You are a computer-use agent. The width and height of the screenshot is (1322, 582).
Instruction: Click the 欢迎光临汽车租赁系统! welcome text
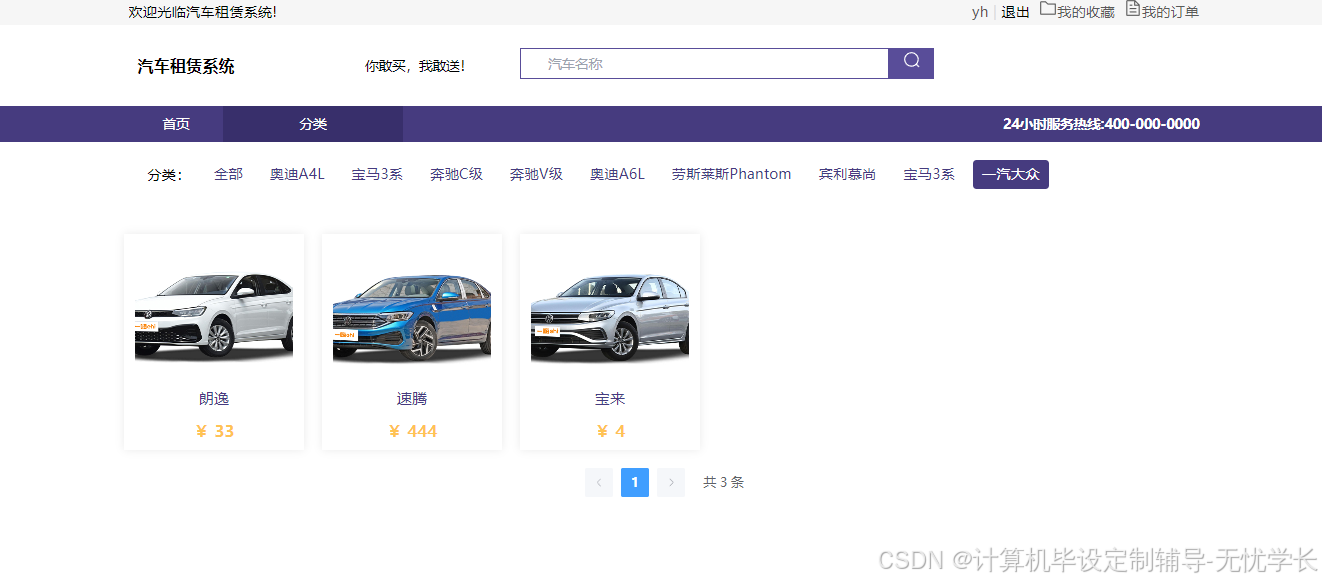coord(203,12)
